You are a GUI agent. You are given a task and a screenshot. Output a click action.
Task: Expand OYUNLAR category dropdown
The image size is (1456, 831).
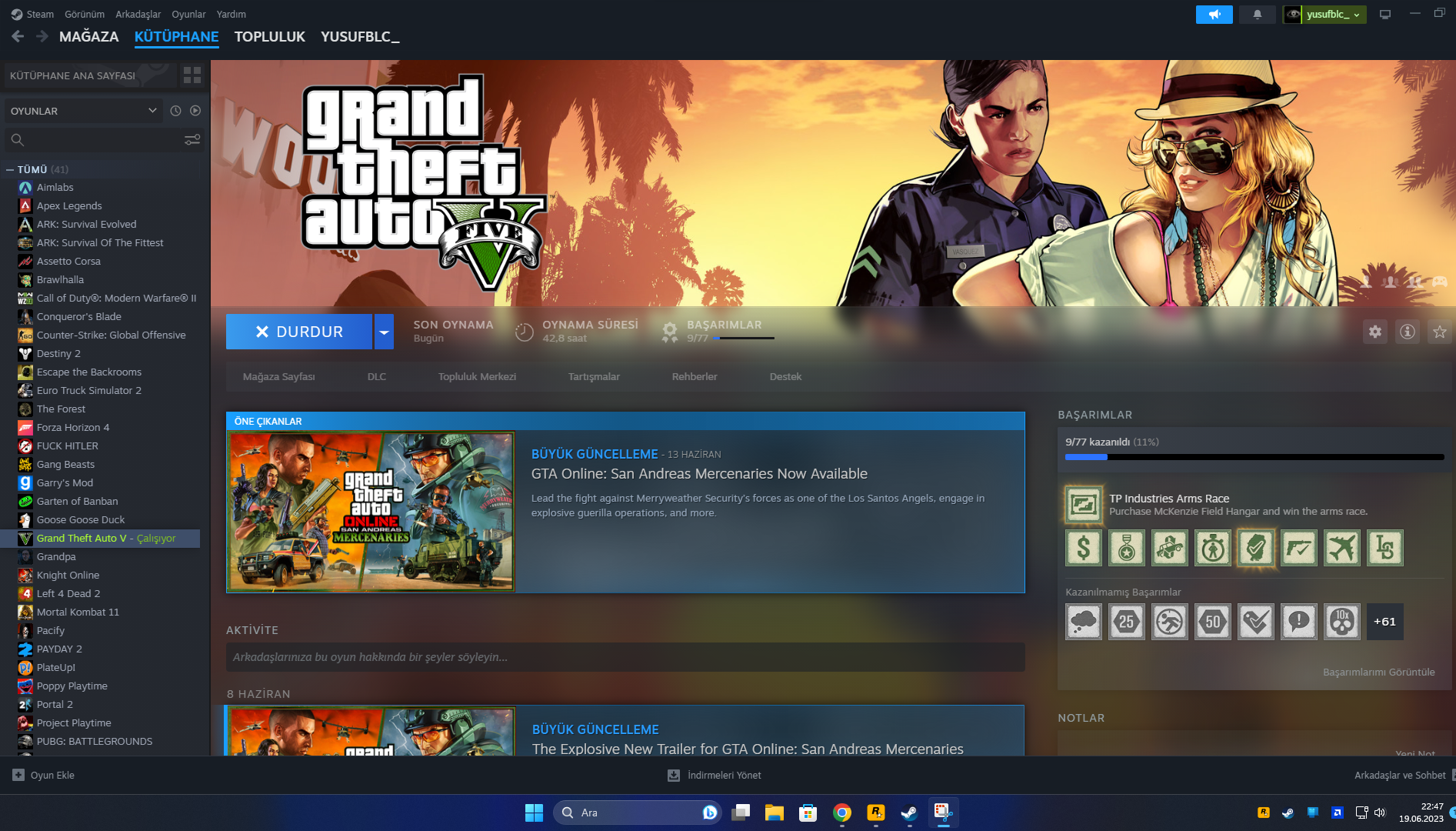point(82,111)
